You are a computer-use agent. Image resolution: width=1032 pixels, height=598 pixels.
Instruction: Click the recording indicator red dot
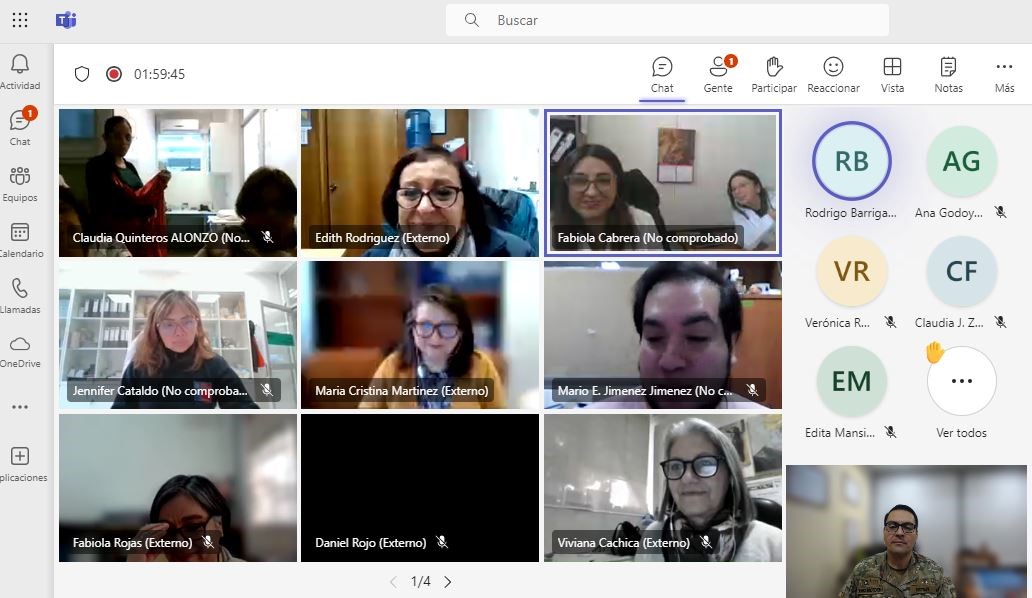114,74
